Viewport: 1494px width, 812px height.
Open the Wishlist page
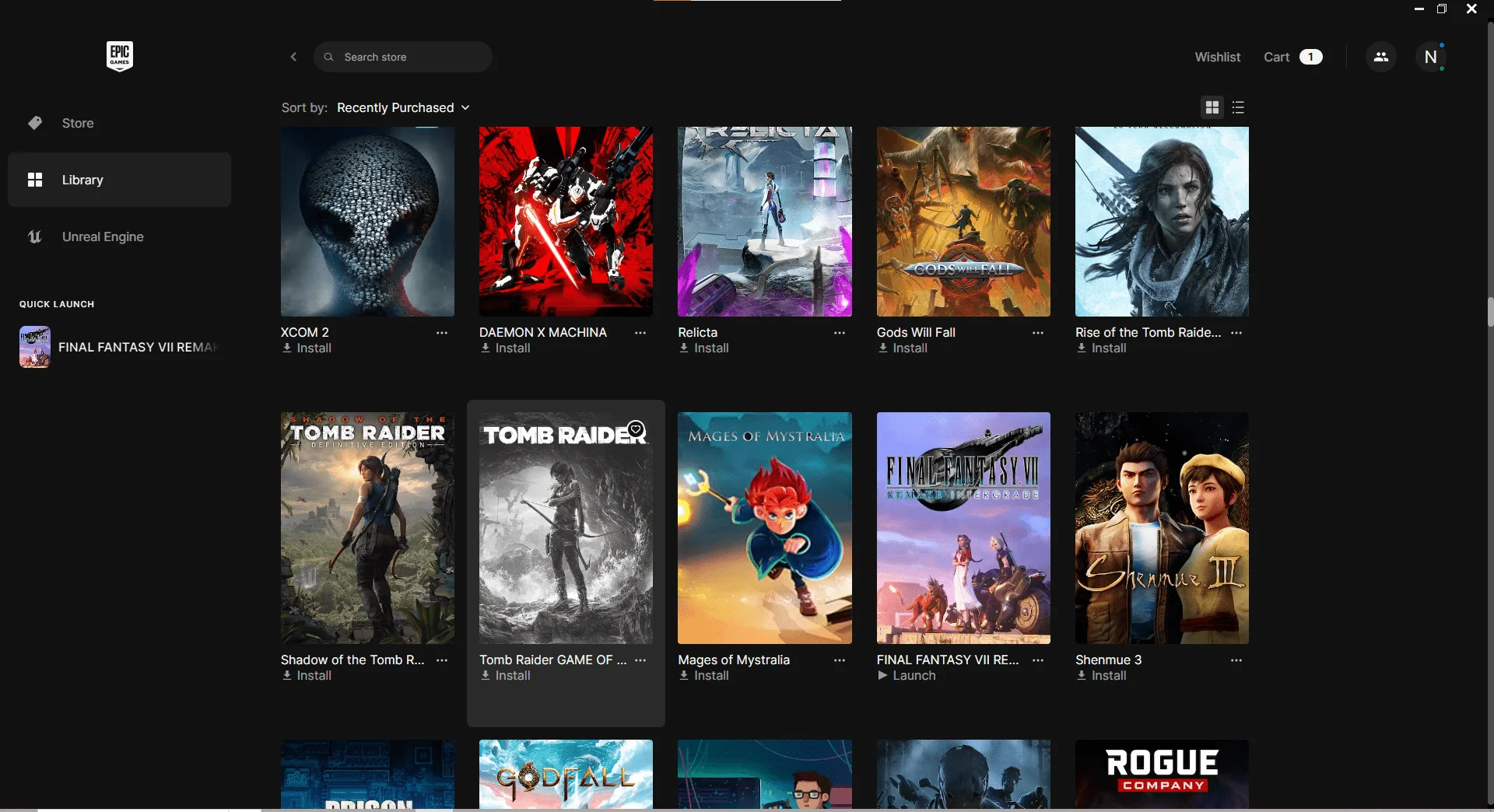tap(1218, 57)
